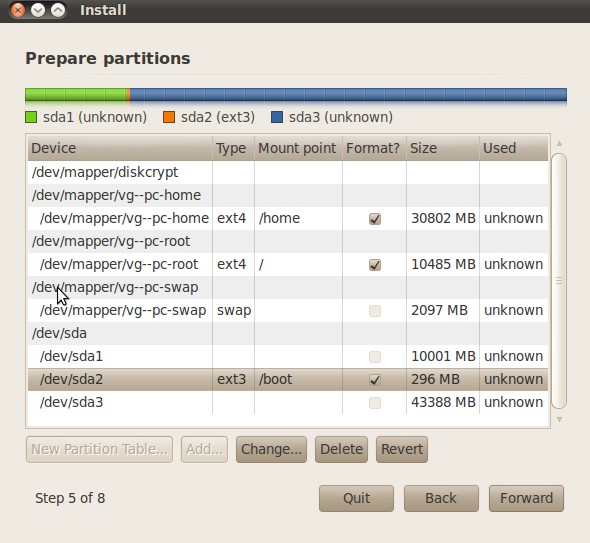Toggle format checkbox for /dev/sda3
The width and height of the screenshot is (590, 543).
tap(374, 403)
